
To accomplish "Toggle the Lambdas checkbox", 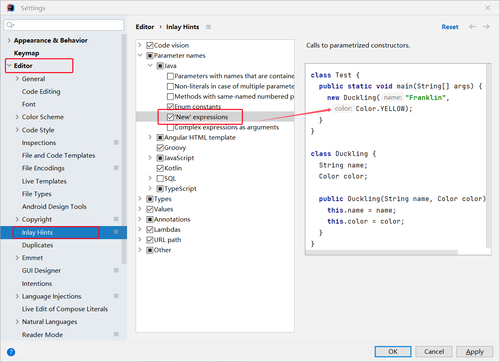I will tap(150, 230).
